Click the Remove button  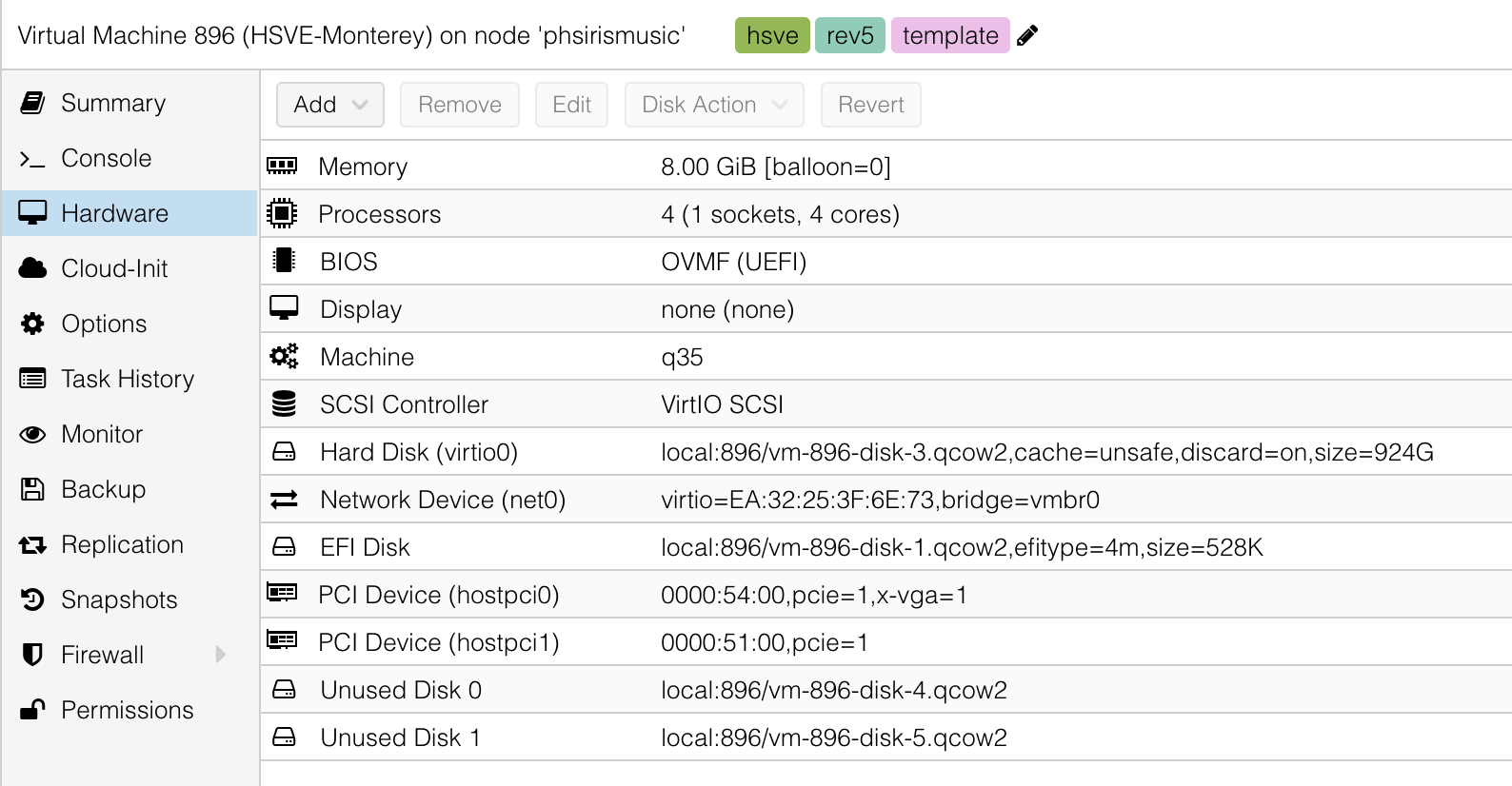coord(460,105)
